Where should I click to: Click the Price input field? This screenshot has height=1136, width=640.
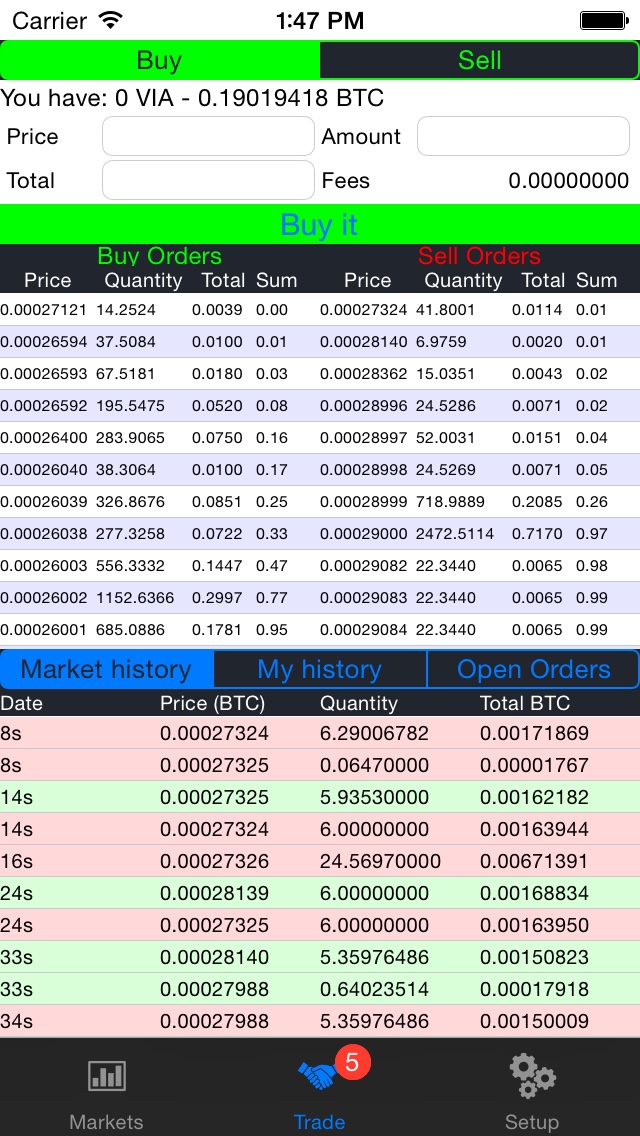point(208,137)
